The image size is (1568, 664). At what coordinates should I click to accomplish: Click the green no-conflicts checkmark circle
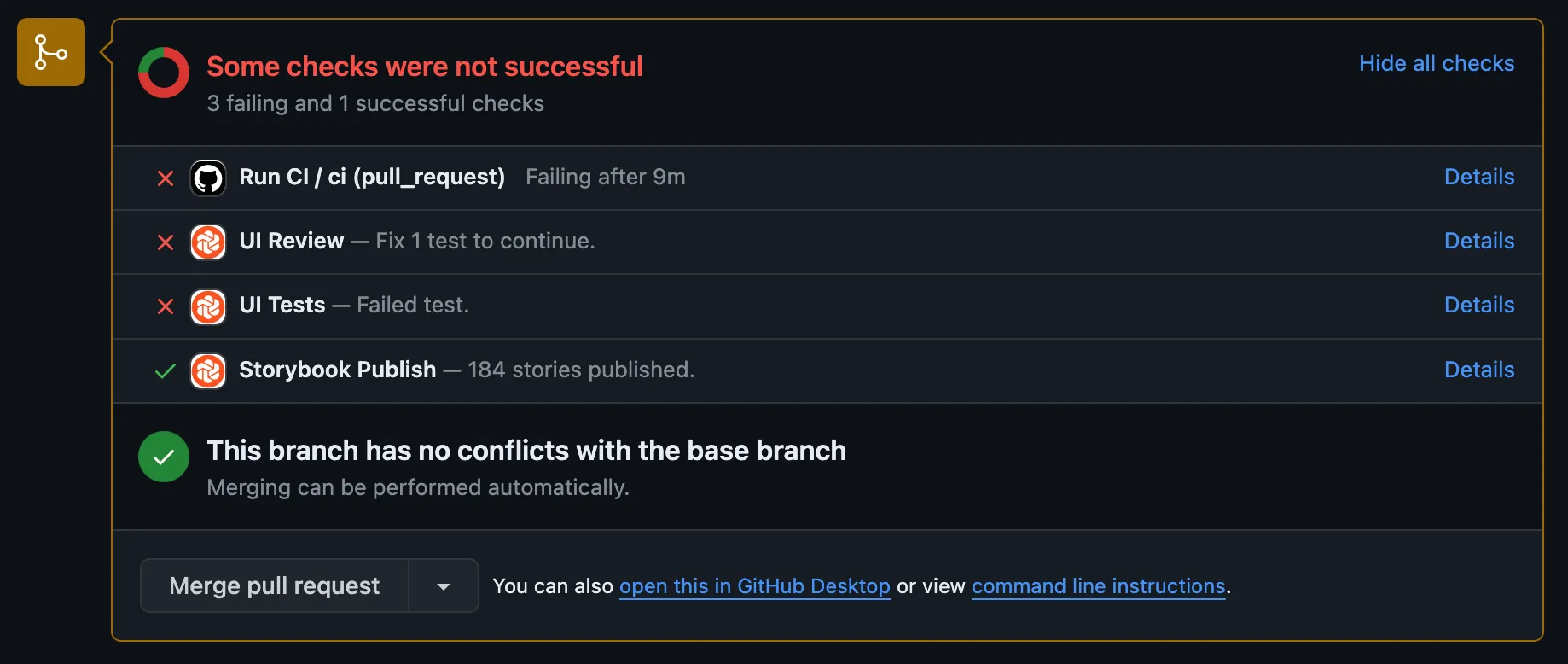click(x=163, y=457)
